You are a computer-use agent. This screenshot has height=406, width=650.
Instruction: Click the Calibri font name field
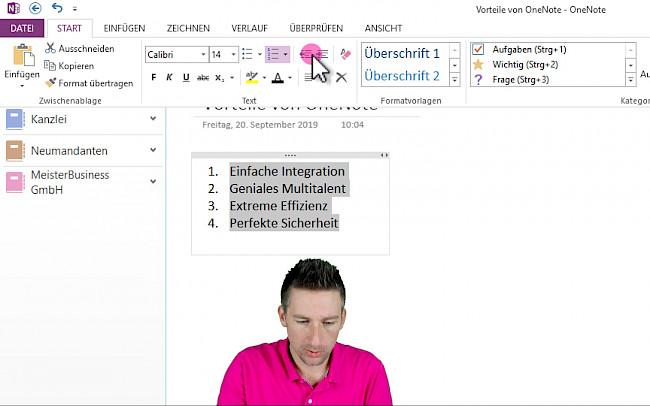click(x=172, y=54)
